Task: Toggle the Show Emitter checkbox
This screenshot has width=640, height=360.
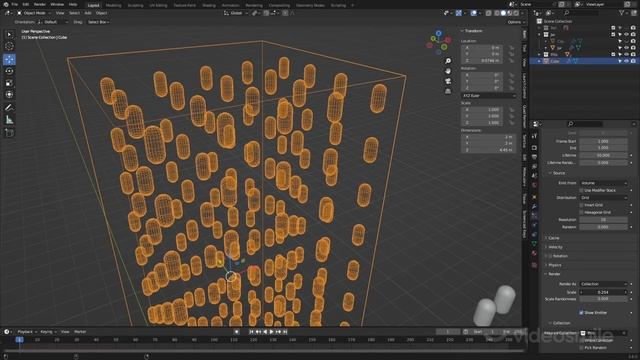Action: point(581,313)
